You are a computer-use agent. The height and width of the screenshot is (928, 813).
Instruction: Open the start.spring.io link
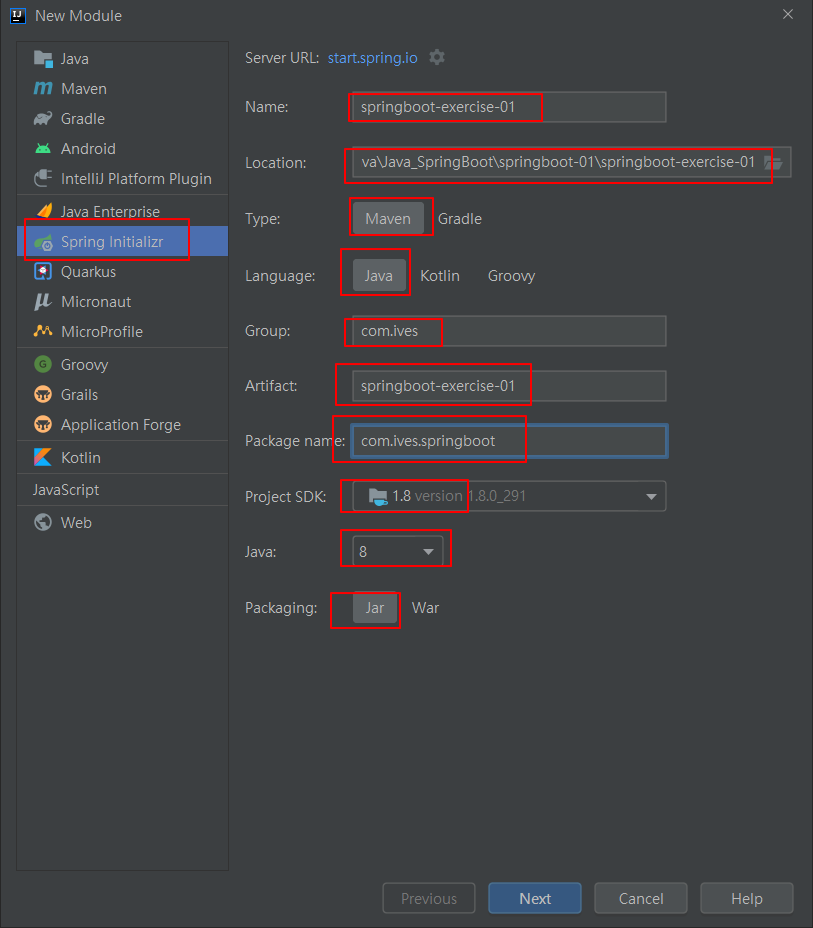tap(373, 58)
